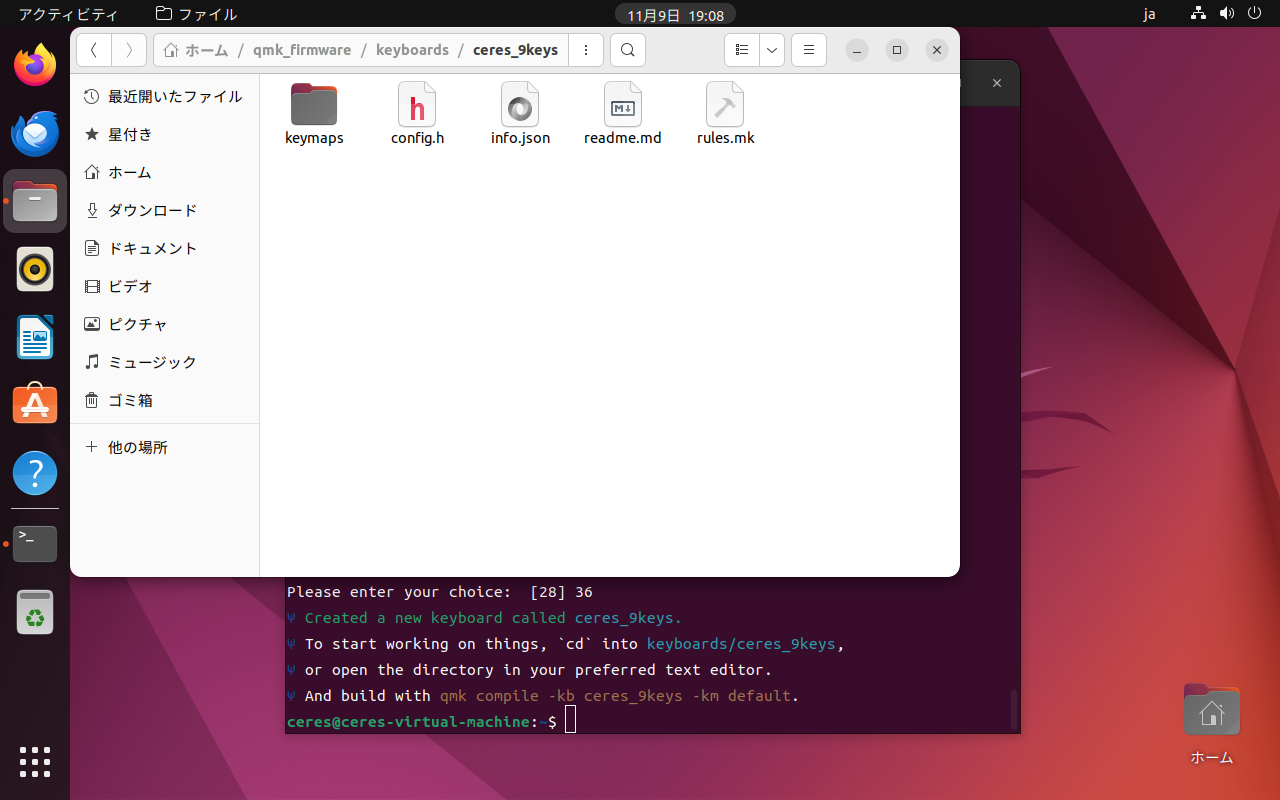The height and width of the screenshot is (800, 1280).
Task: Open the search in Files
Action: tap(627, 50)
